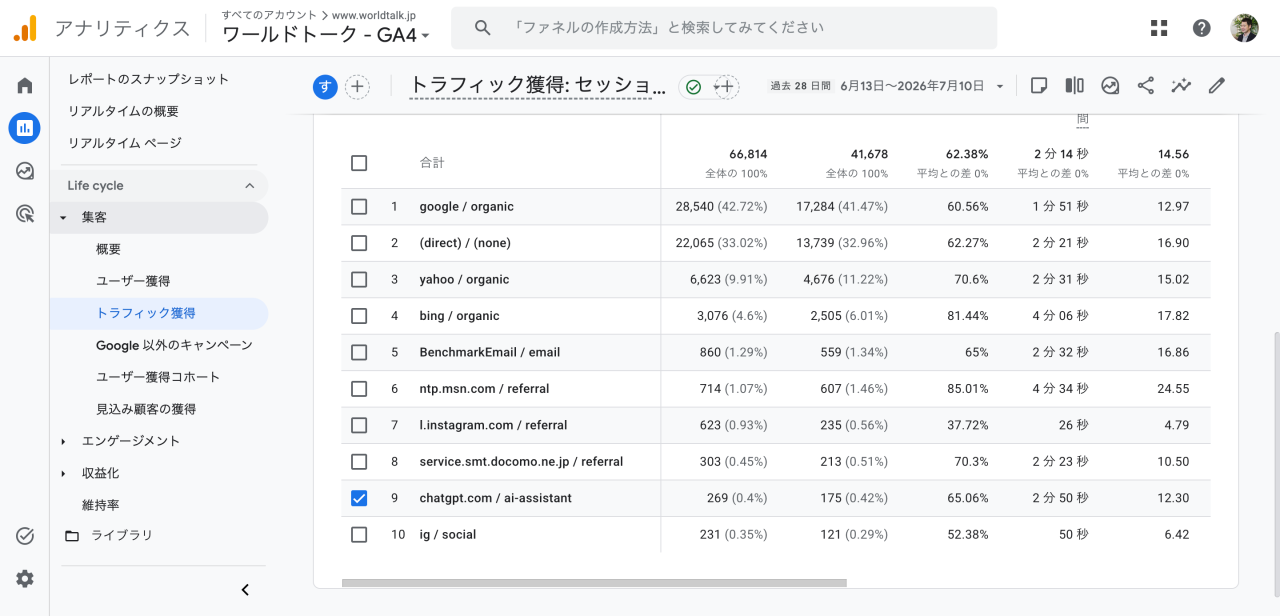Image resolution: width=1280 pixels, height=616 pixels.
Task: Check the ig / social row
Action: [x=359, y=535]
